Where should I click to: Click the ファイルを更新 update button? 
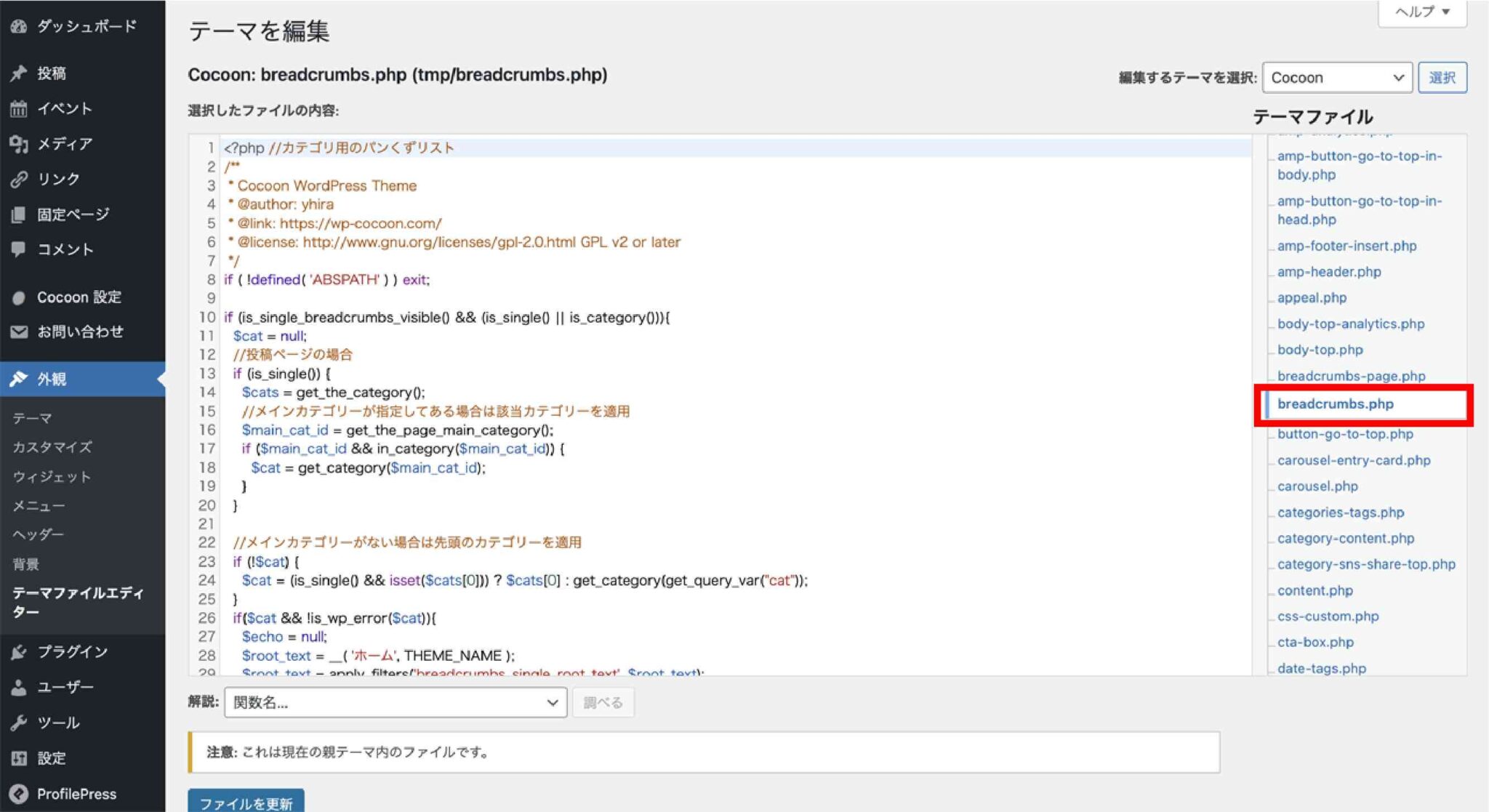click(246, 803)
